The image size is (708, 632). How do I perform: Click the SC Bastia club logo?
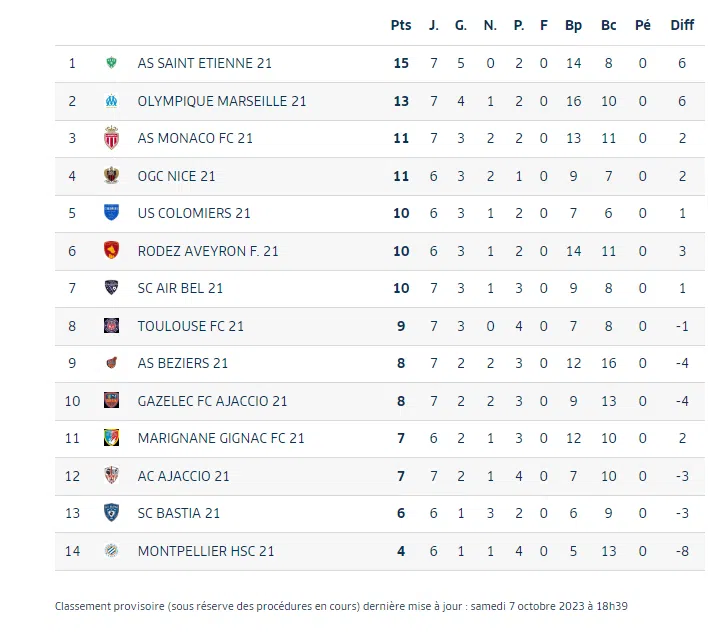[111, 513]
